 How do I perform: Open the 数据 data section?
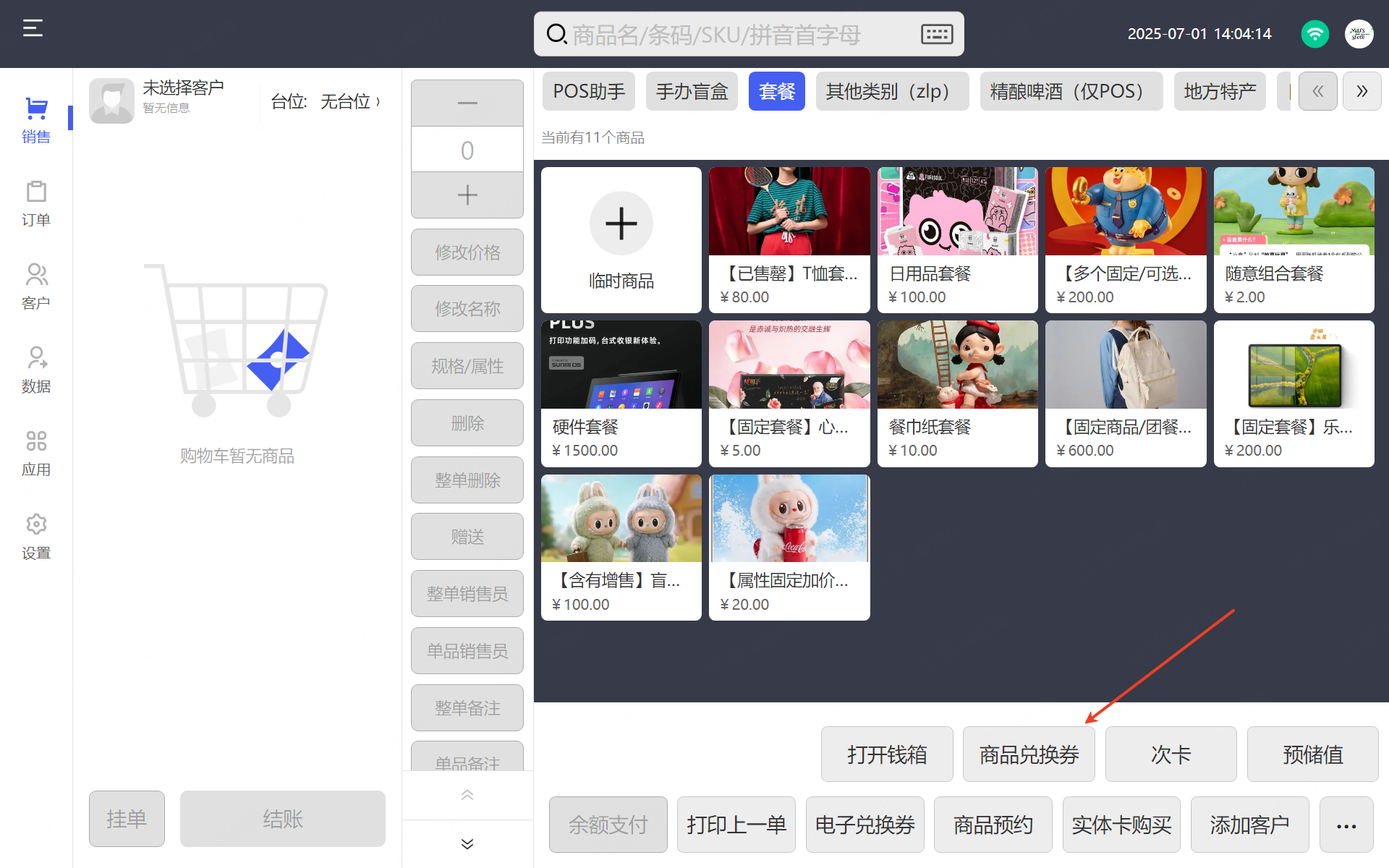pyautogui.click(x=36, y=370)
